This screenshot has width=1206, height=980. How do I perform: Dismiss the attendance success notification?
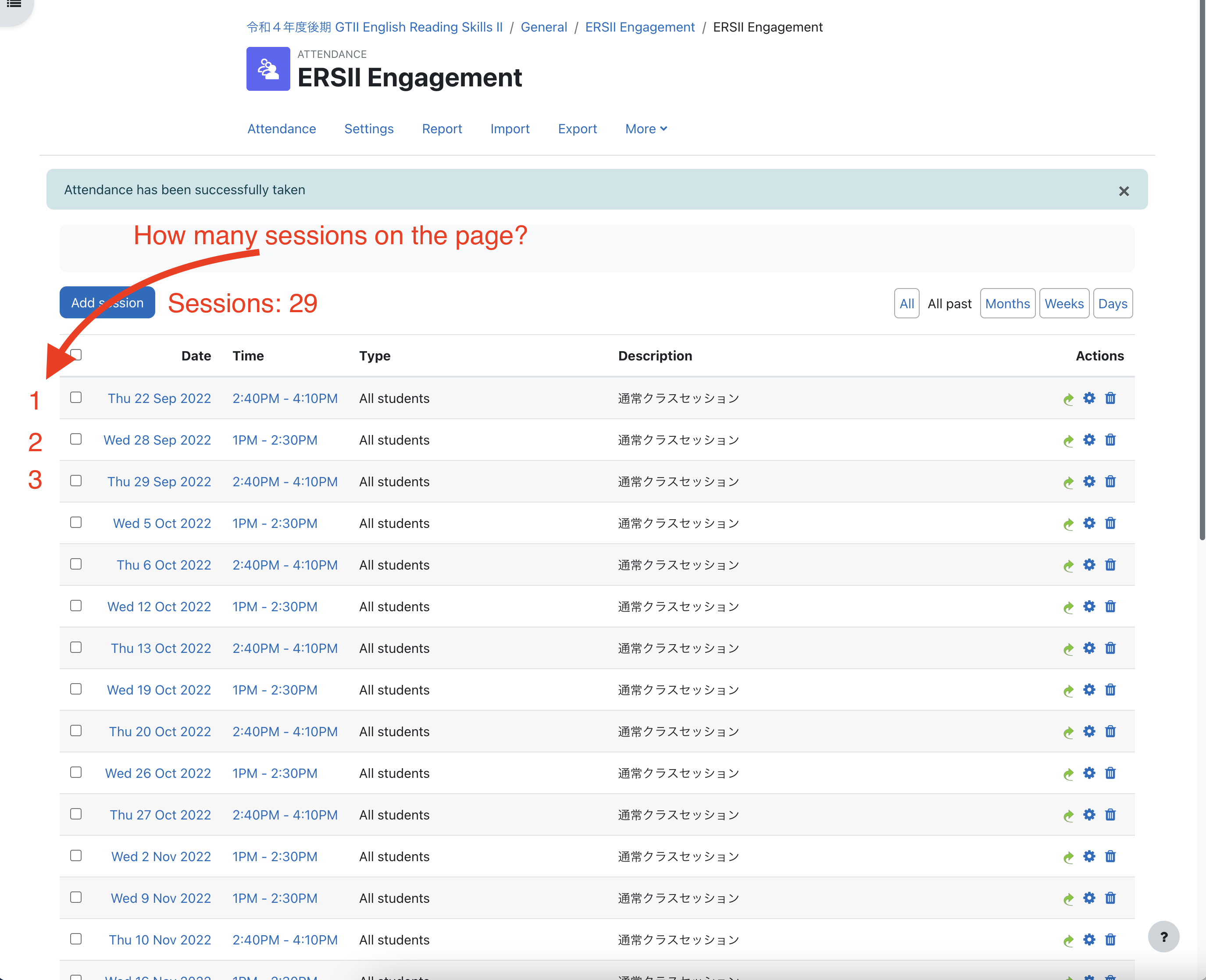(1124, 191)
